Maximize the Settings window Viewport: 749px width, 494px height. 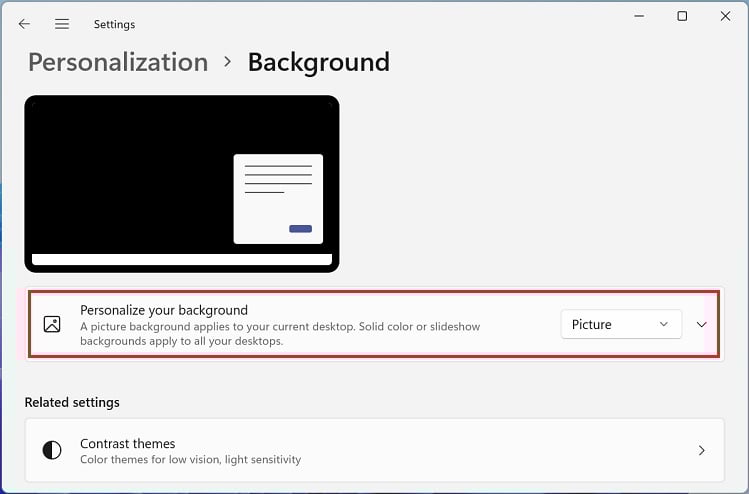coord(682,16)
